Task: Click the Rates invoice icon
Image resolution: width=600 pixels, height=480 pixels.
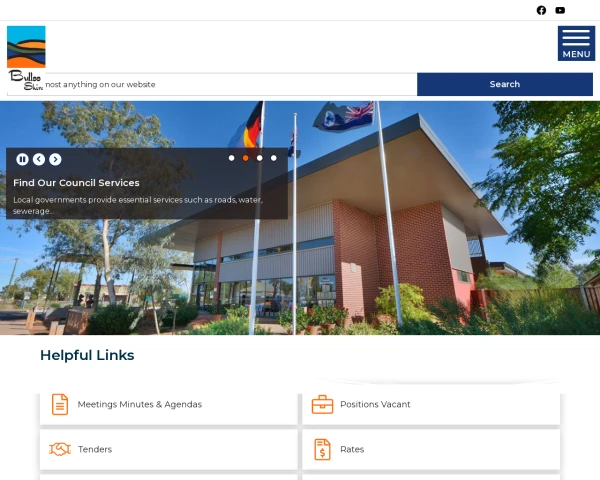Action: pyautogui.click(x=322, y=449)
